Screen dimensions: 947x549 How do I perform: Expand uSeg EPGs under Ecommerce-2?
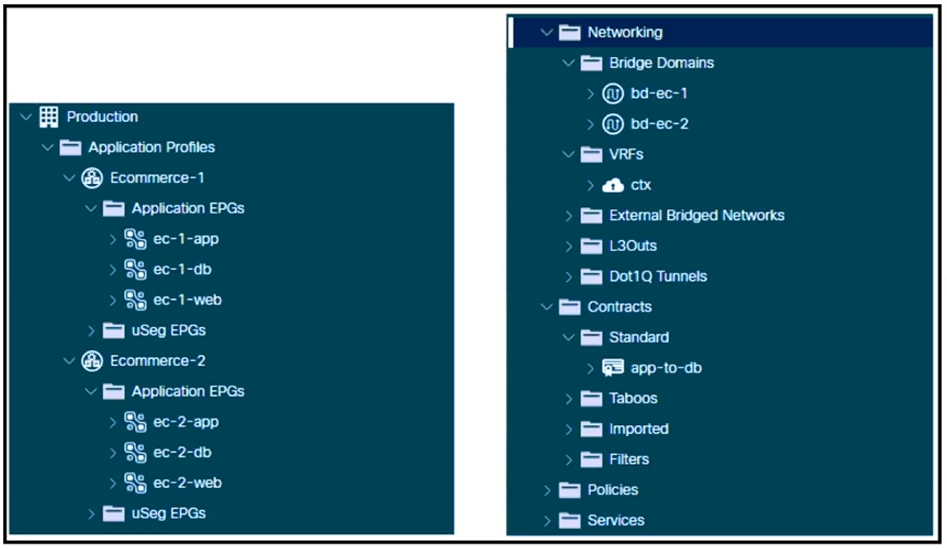pos(91,514)
